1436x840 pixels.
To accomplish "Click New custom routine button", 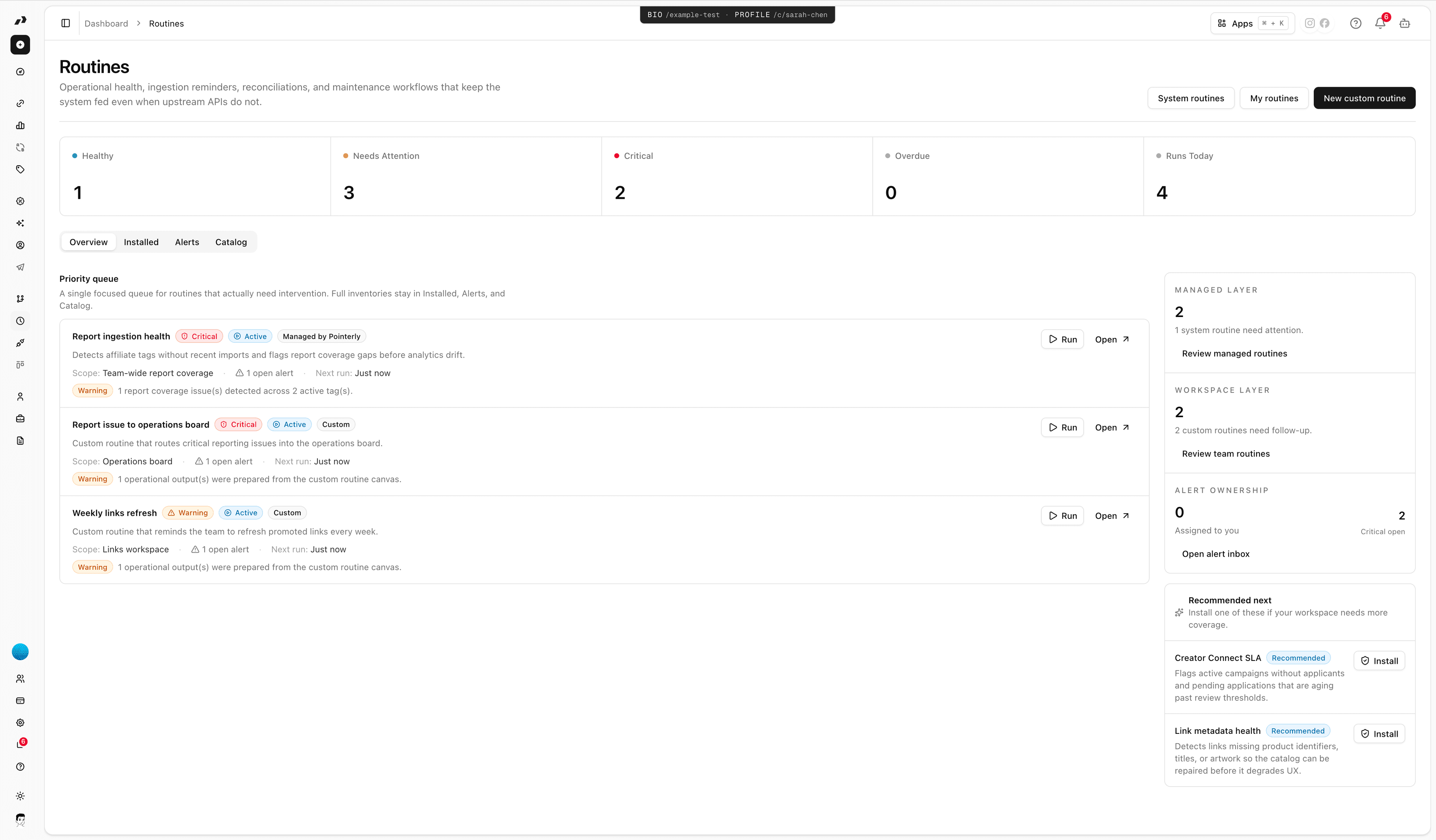I will 1364,98.
